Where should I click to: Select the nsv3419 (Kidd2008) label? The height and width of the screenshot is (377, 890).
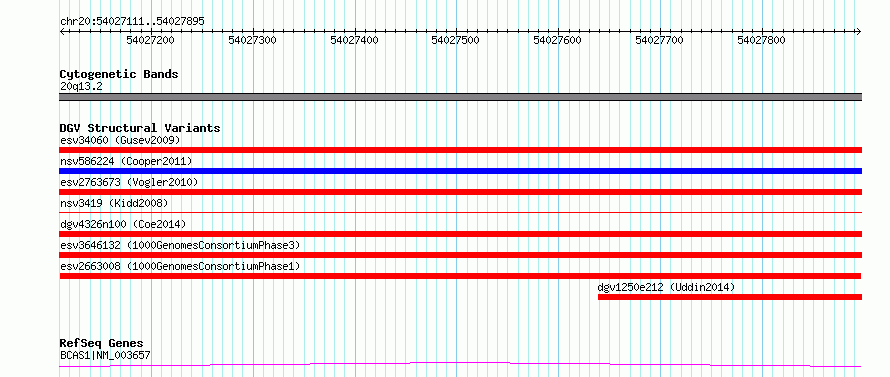pyautogui.click(x=114, y=203)
